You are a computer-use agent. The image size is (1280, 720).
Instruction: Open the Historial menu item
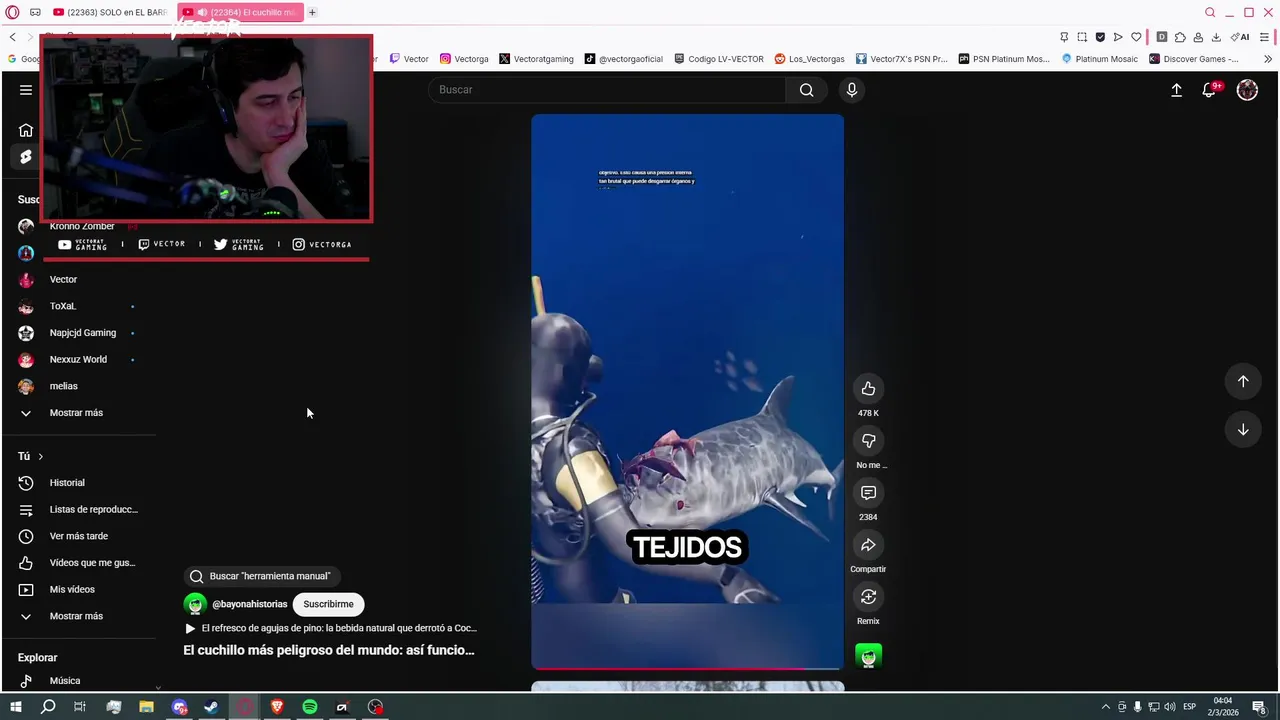click(x=67, y=483)
